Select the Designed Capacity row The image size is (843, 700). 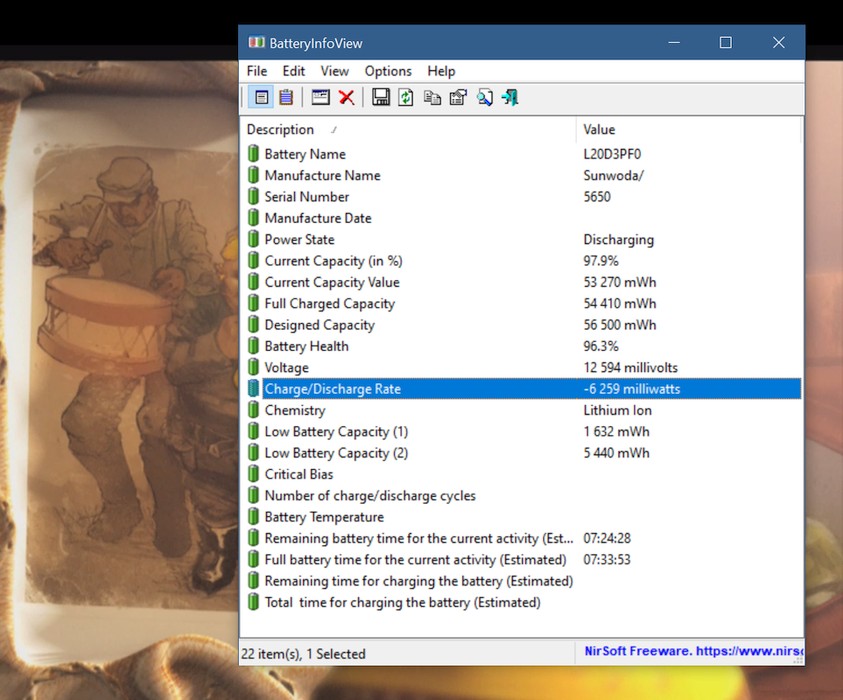(x=523, y=325)
